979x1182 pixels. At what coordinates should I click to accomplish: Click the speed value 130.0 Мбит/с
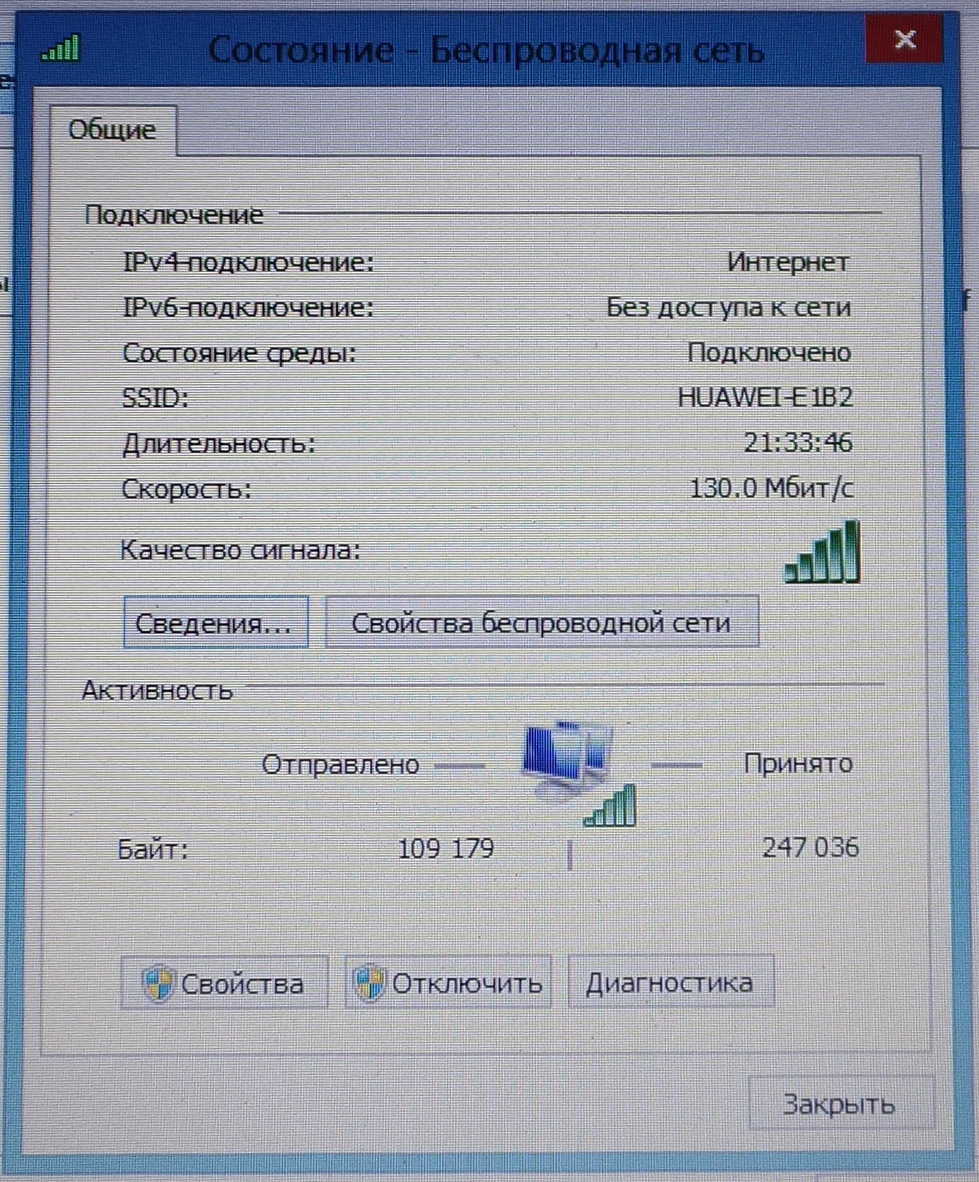tap(772, 488)
